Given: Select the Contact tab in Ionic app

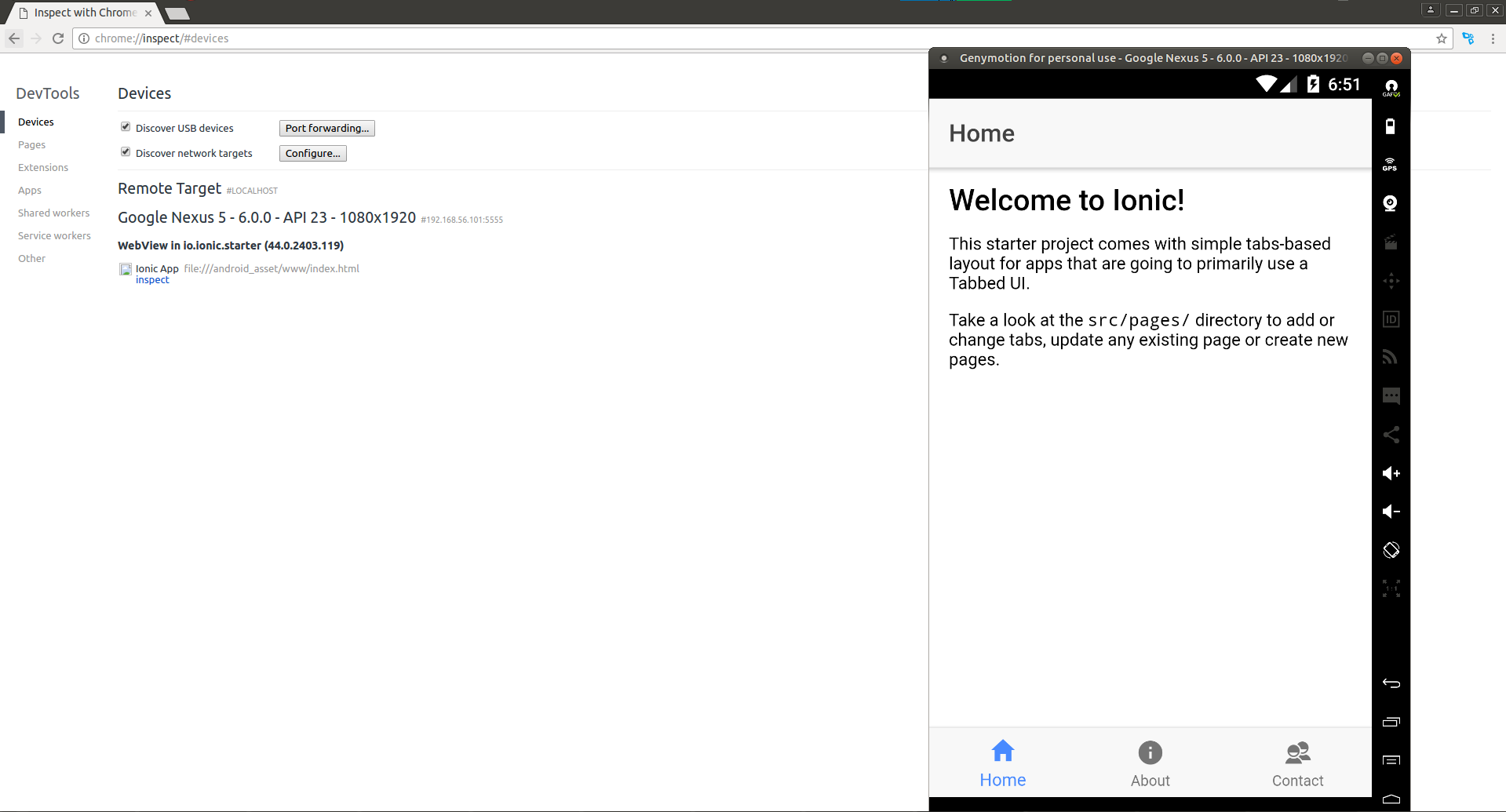Looking at the screenshot, I should [x=1297, y=764].
